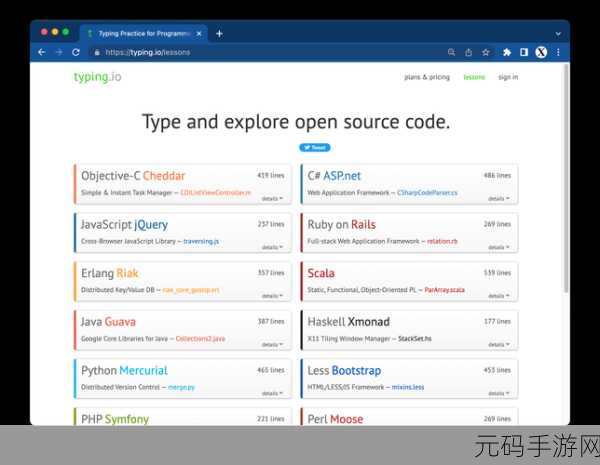Viewport: 600px width, 465px height.
Task: Expand details on JavaScript jQuery card
Action: 272,247
